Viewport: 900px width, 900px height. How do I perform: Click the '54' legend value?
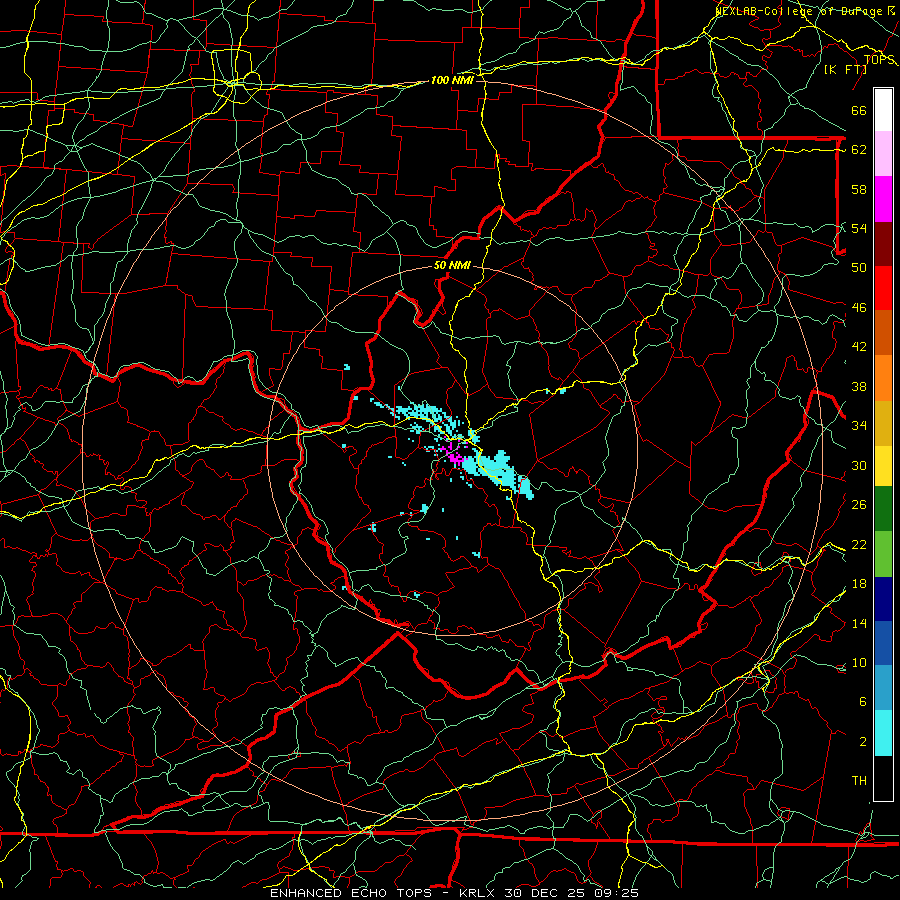[x=859, y=228]
